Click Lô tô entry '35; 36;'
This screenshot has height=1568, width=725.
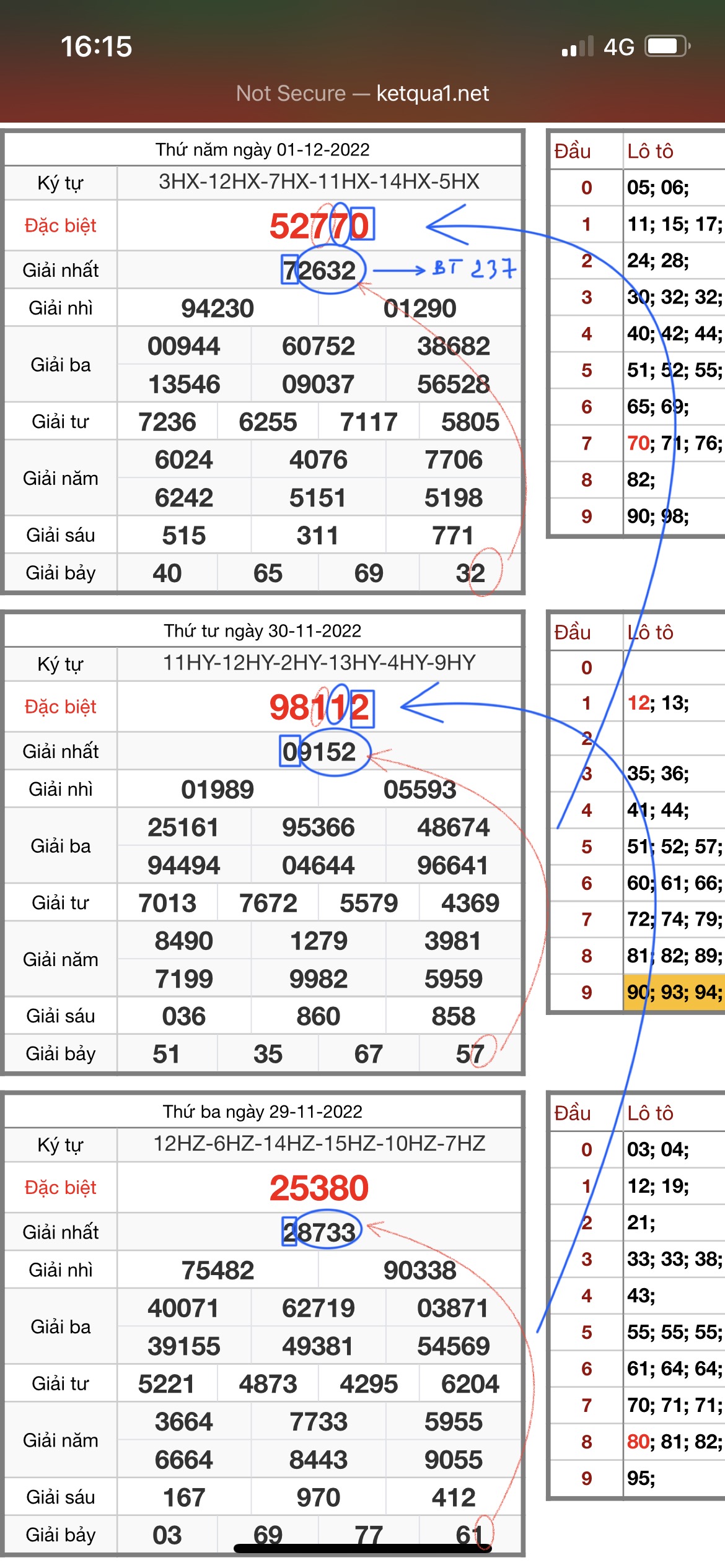pos(658,773)
